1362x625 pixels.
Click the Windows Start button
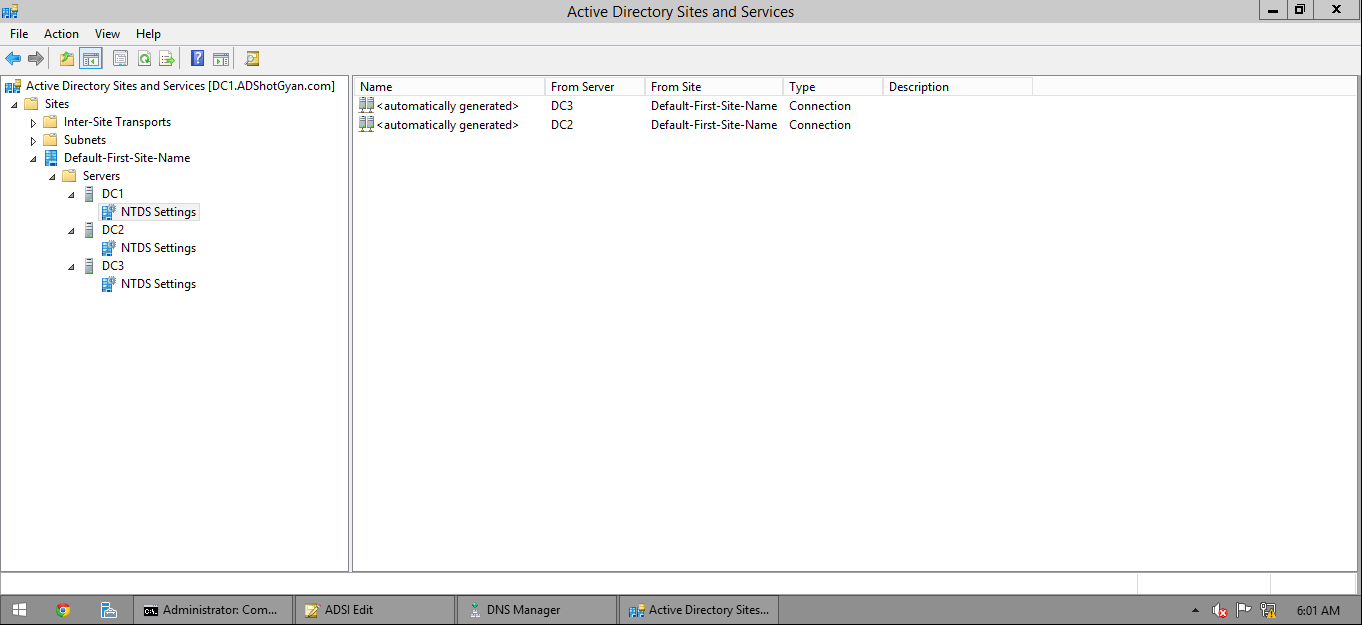(x=19, y=609)
